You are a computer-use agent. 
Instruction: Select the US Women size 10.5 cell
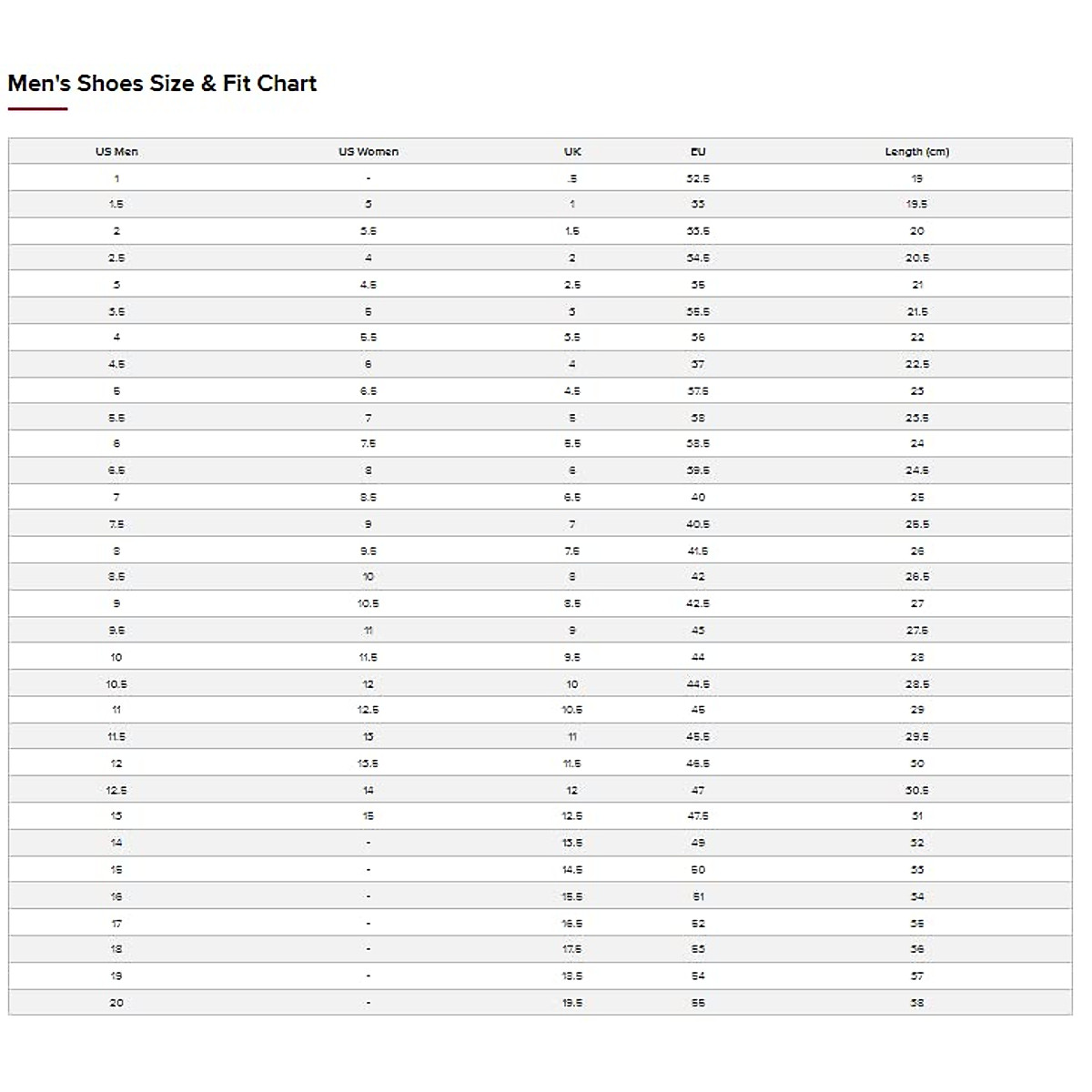pos(369,603)
